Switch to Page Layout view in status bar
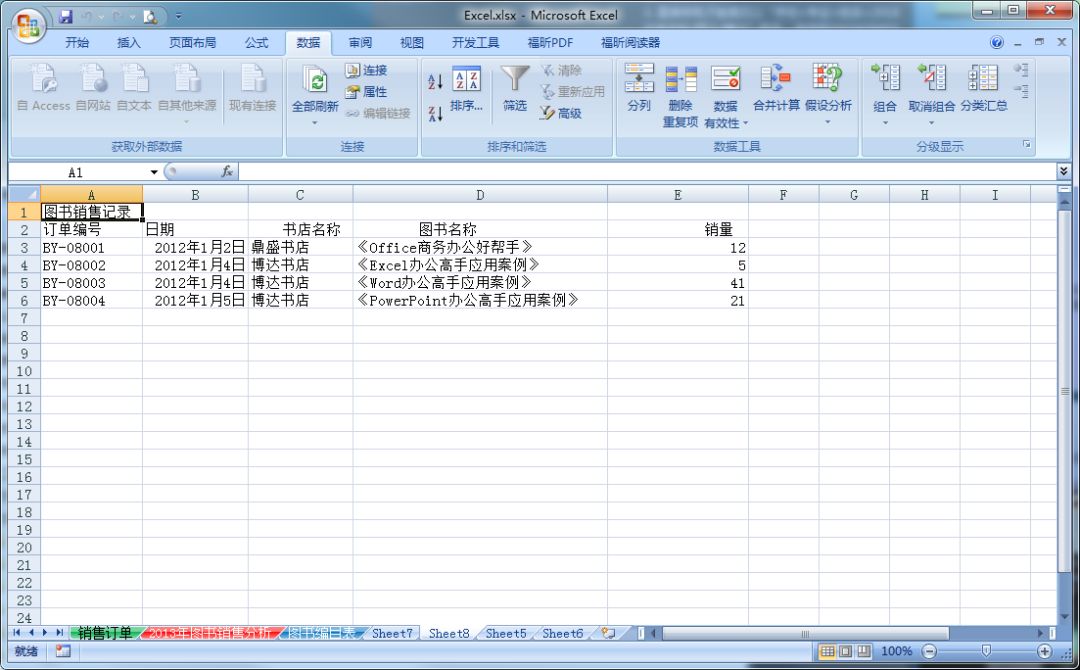 coord(846,651)
